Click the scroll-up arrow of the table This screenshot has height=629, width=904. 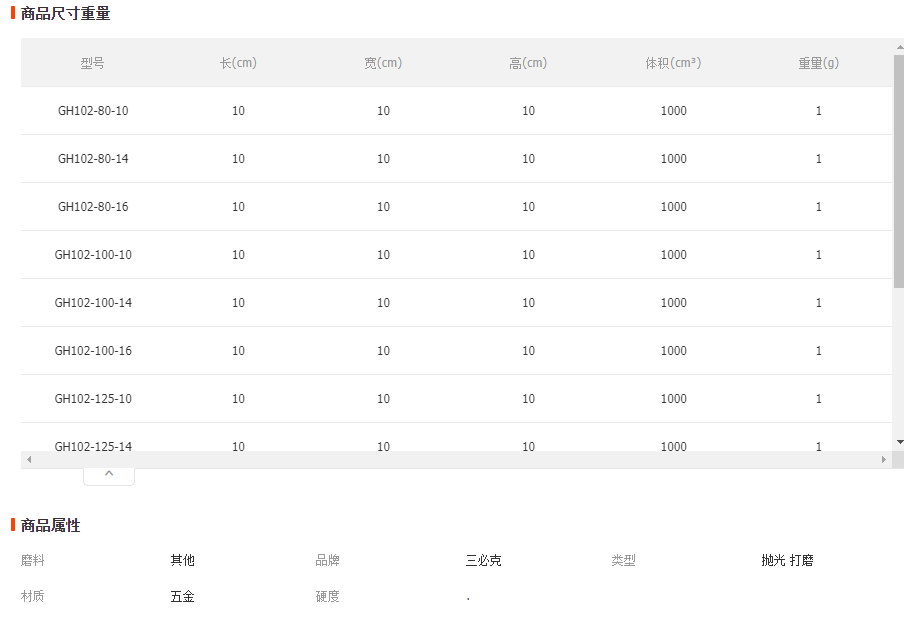coord(899,47)
